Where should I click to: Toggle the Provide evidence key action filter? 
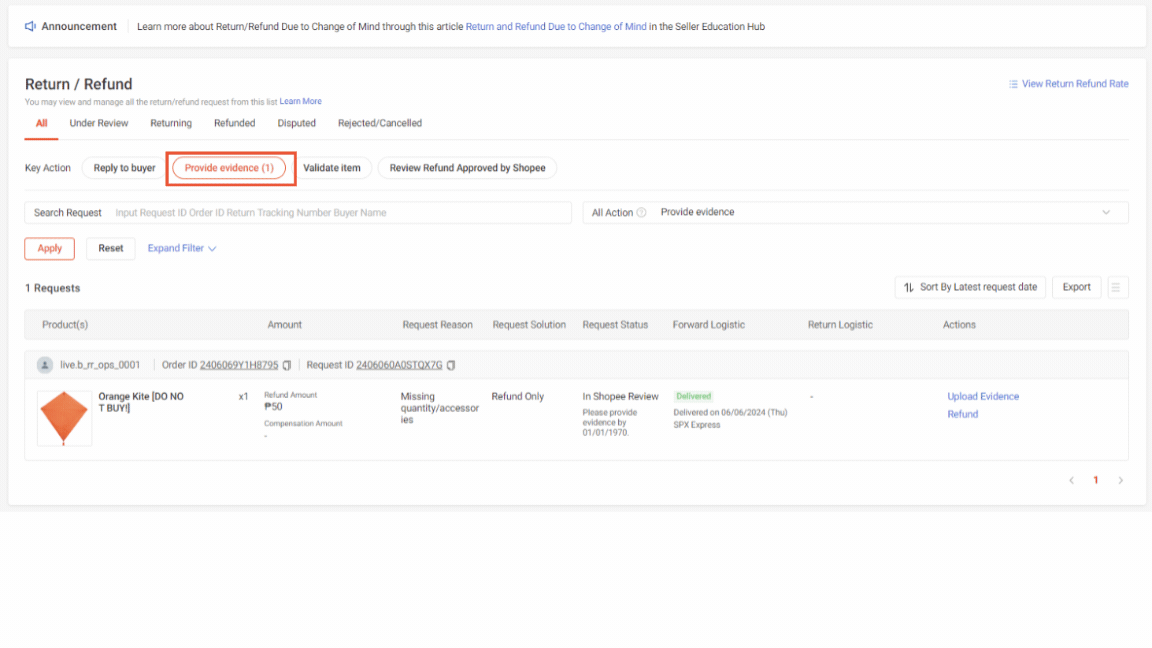[230, 167]
